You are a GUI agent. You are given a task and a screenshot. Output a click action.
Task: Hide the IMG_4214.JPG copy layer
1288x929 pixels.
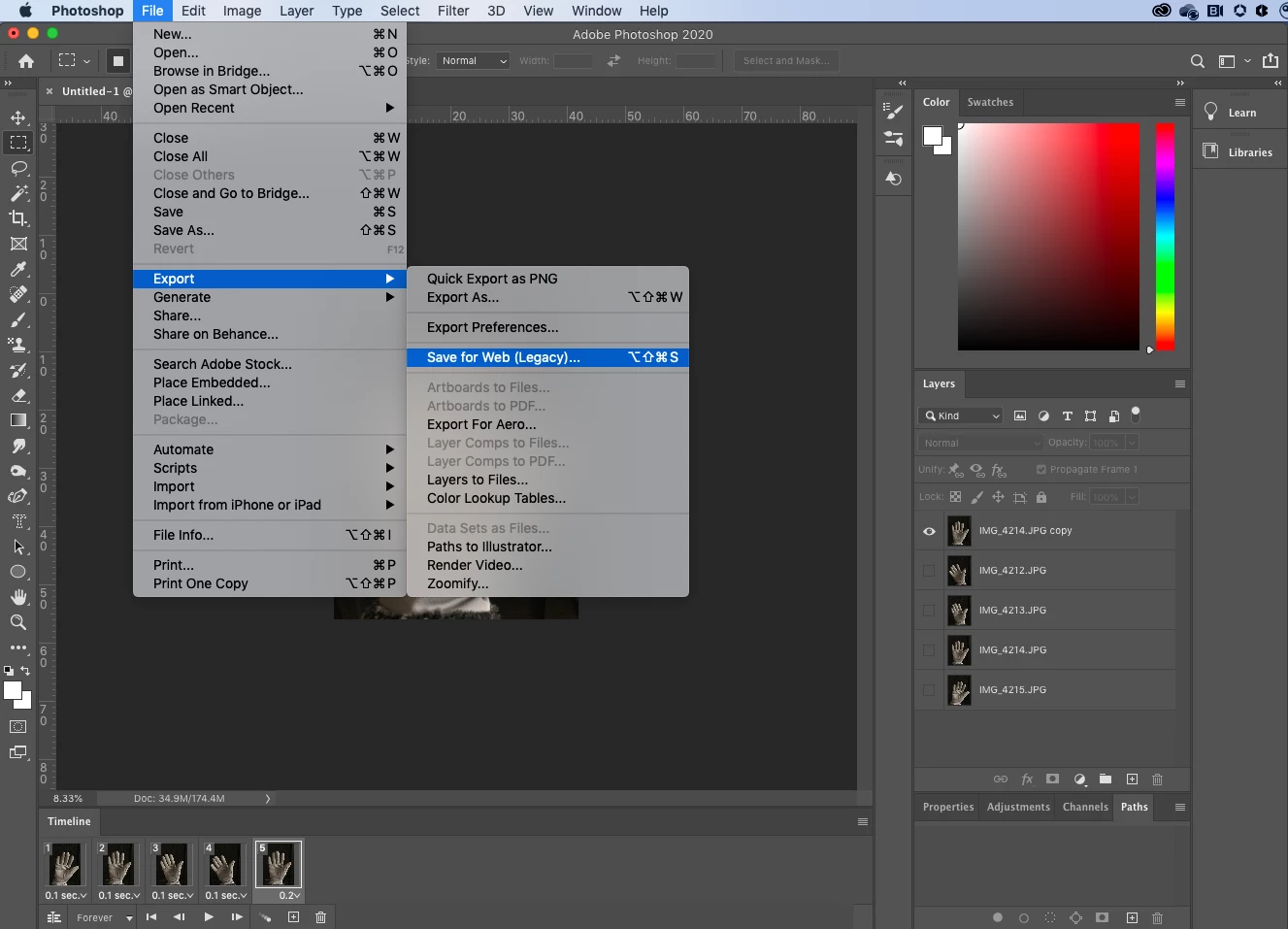tap(929, 531)
